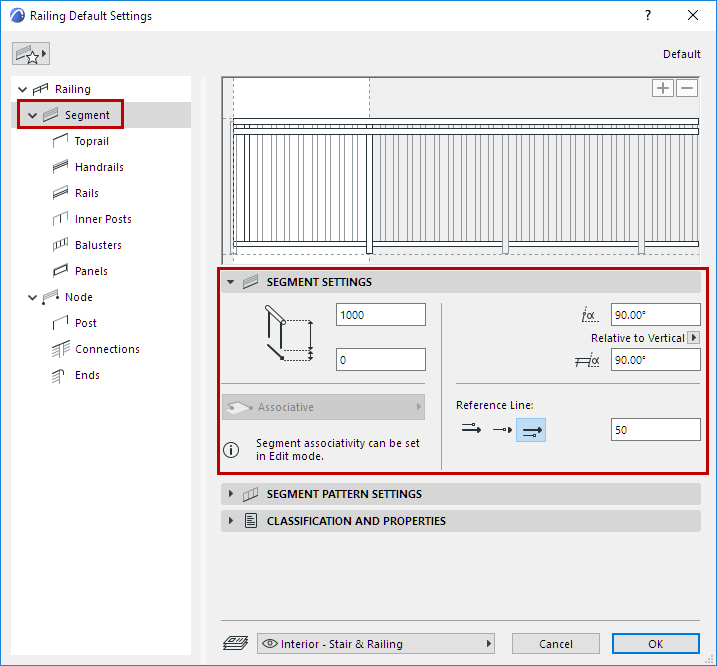Image resolution: width=717 pixels, height=666 pixels.
Task: Zoom in the railing preview
Action: pyautogui.click(x=663, y=88)
